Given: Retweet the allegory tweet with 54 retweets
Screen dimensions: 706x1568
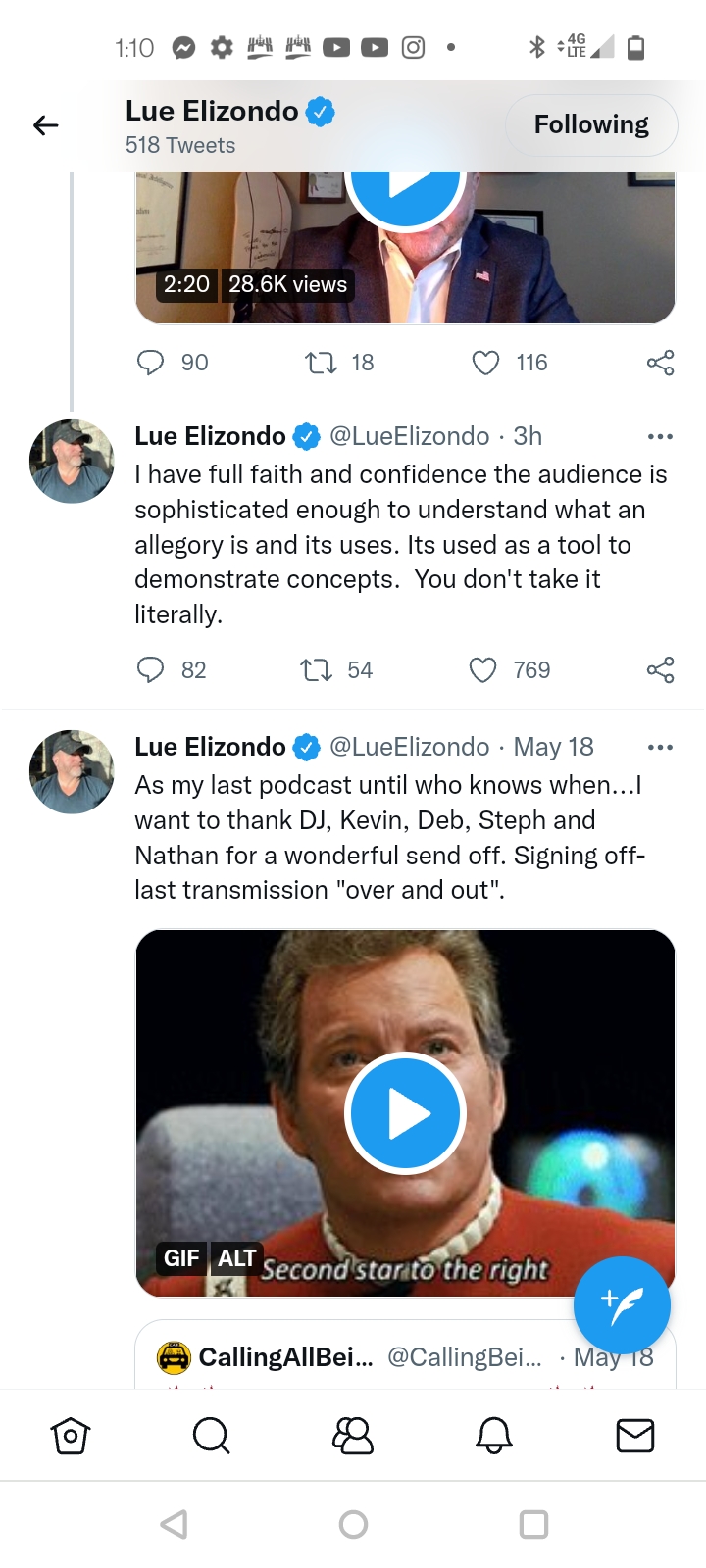Looking at the screenshot, I should pos(316,670).
